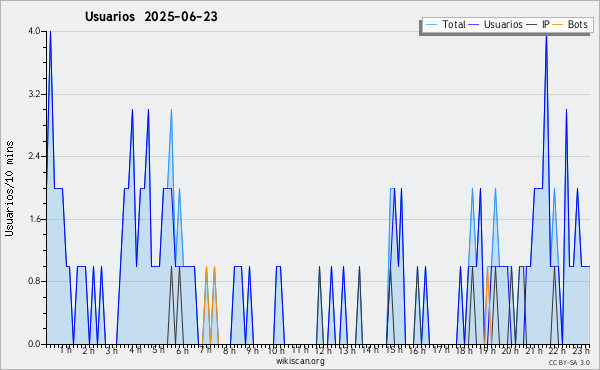Click the '21 h' x-axis tick label
The image size is (600, 370).
(x=534, y=351)
